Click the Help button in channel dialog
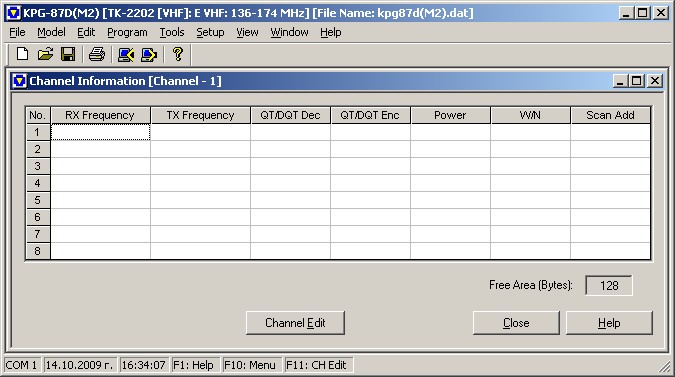This screenshot has height=377, width=675. [x=609, y=323]
